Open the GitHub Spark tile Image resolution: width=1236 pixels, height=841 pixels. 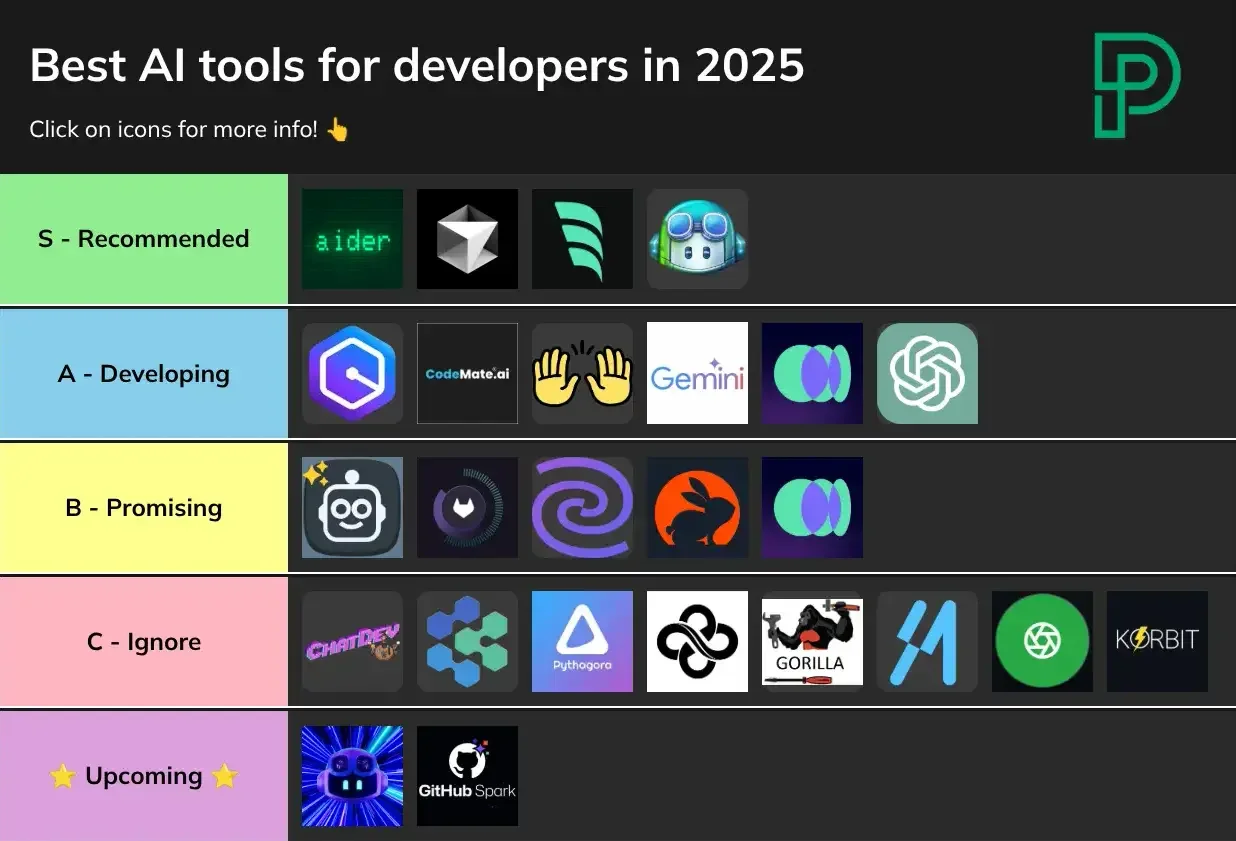(x=467, y=776)
